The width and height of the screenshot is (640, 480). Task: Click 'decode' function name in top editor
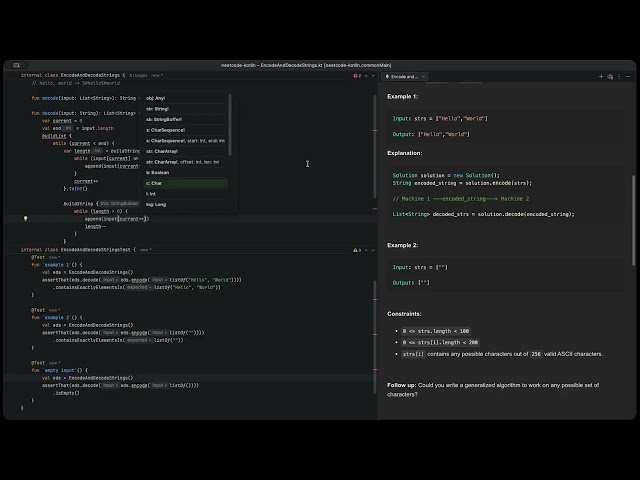tap(50, 113)
